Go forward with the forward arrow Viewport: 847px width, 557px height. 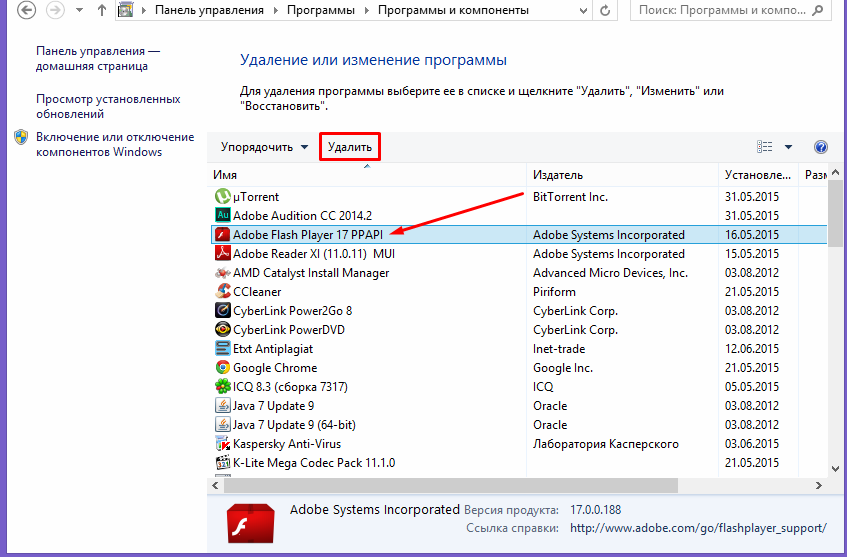55,10
